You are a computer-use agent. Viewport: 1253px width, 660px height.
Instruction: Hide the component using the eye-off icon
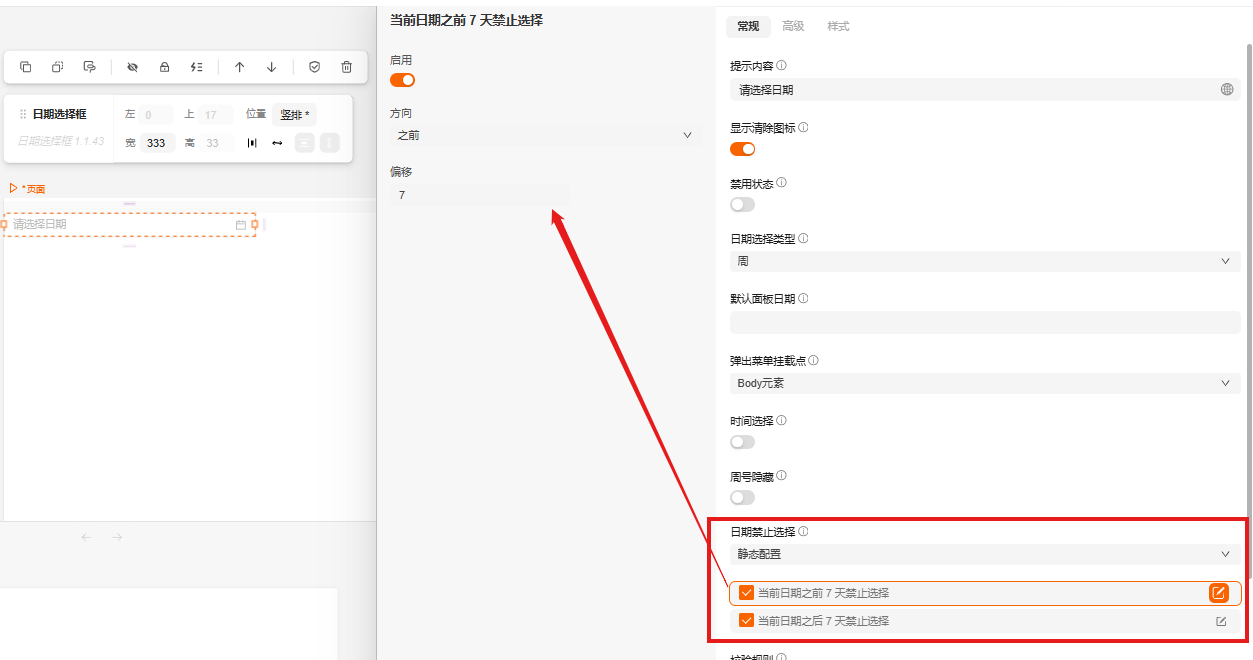(x=131, y=67)
